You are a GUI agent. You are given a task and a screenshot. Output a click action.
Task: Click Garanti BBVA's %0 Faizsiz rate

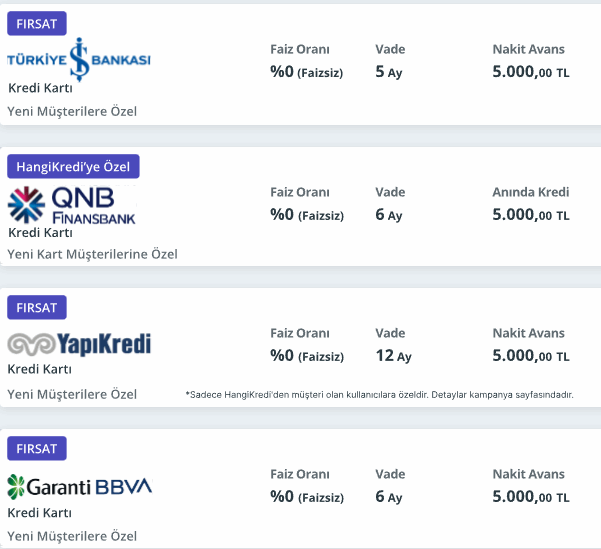click(x=307, y=497)
